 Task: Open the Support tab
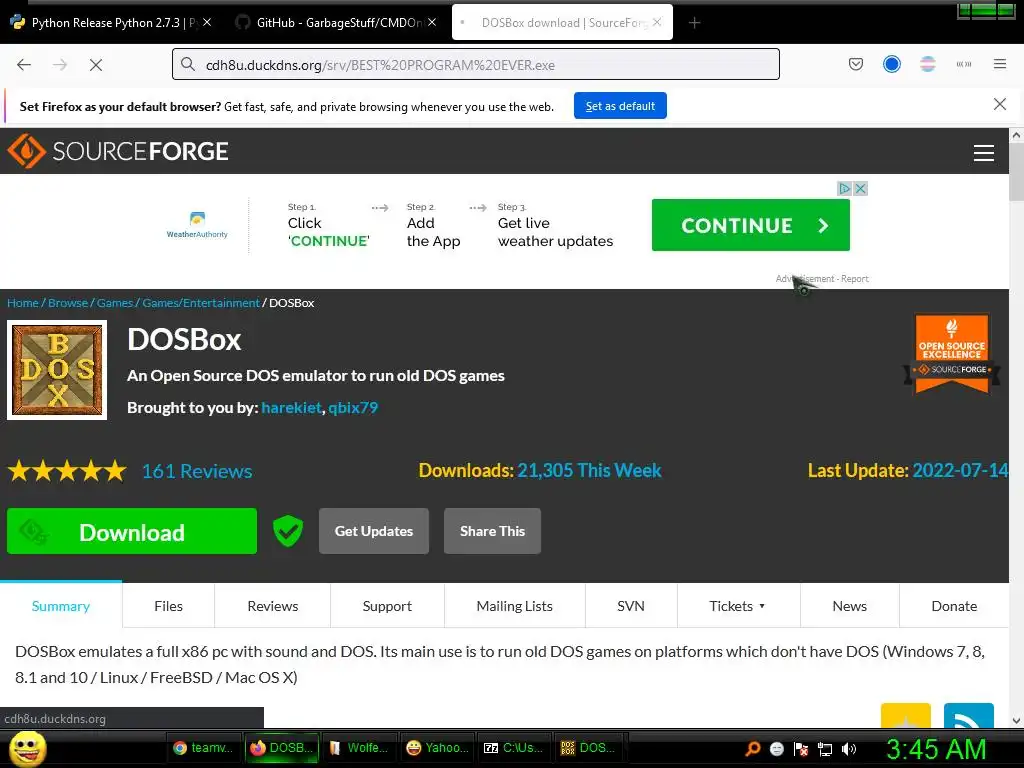[x=387, y=606]
